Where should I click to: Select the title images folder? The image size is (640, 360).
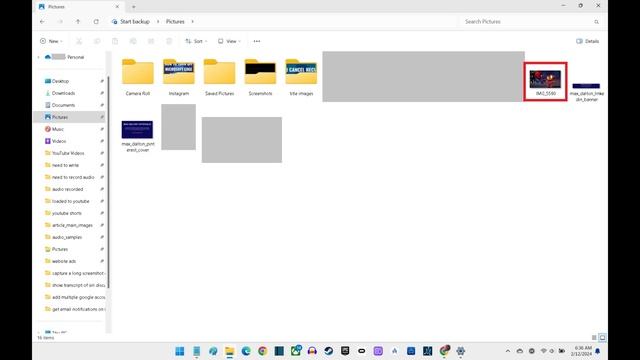tap(301, 78)
